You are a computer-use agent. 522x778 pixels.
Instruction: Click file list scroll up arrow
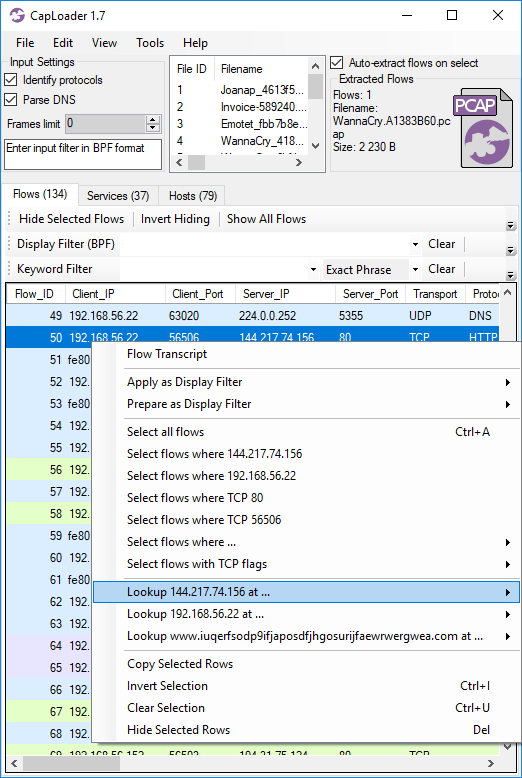tap(315, 65)
